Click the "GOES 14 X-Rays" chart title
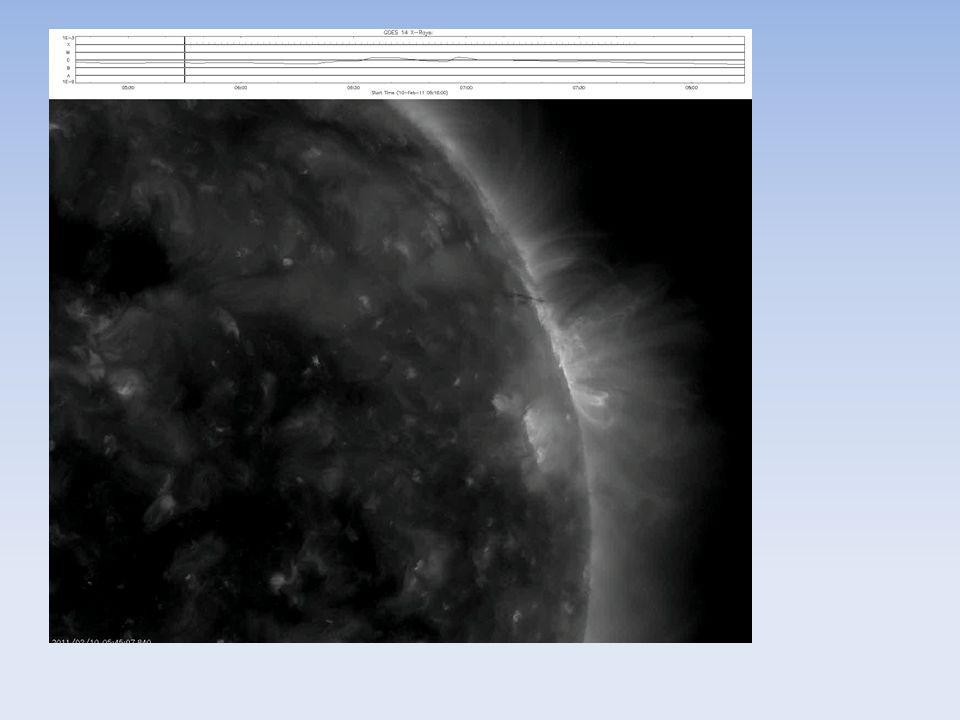This screenshot has width=960, height=720. click(x=408, y=32)
